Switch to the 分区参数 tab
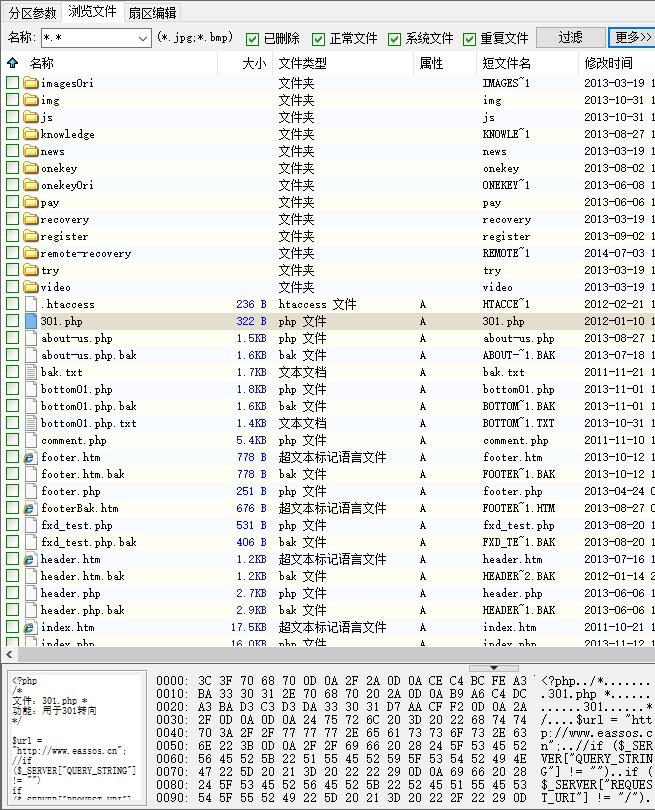This screenshot has height=810, width=655. (x=33, y=12)
